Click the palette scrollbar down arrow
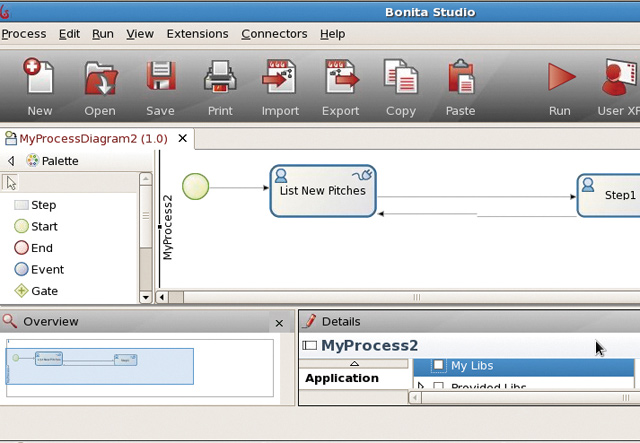Viewport: 640px width, 443px height. click(x=146, y=297)
